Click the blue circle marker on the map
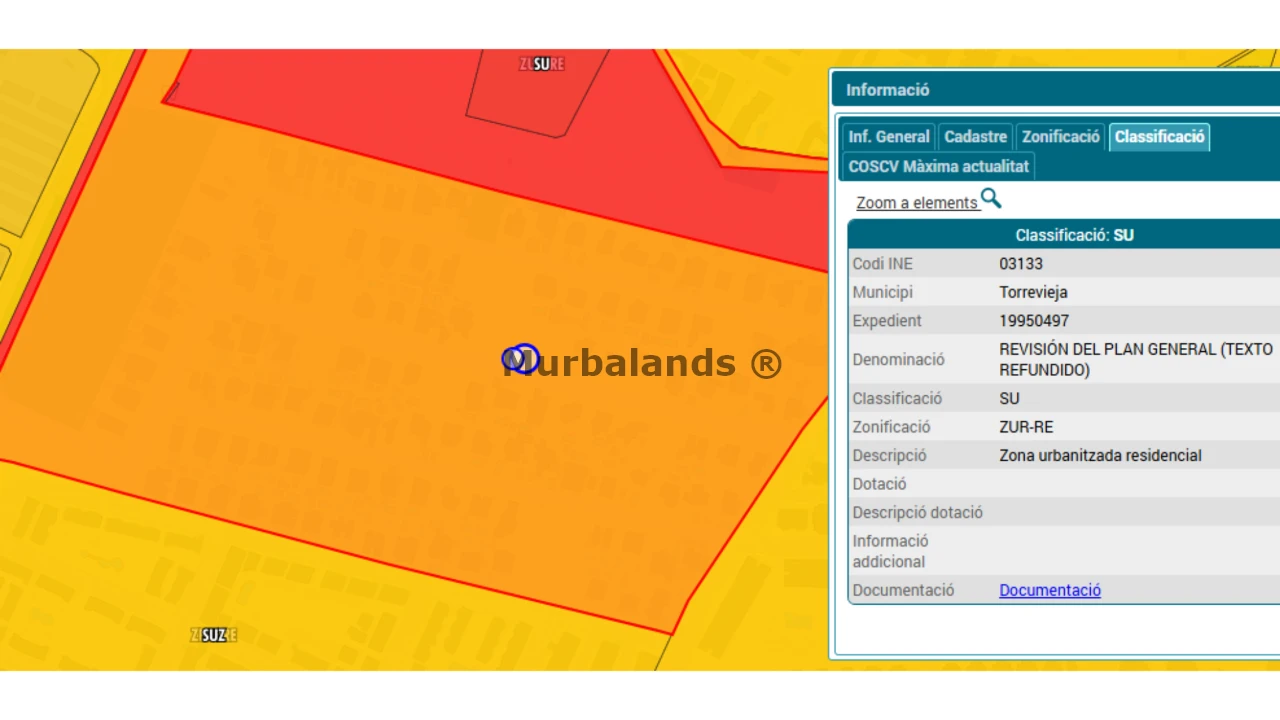The width and height of the screenshot is (1280, 720). coord(521,359)
